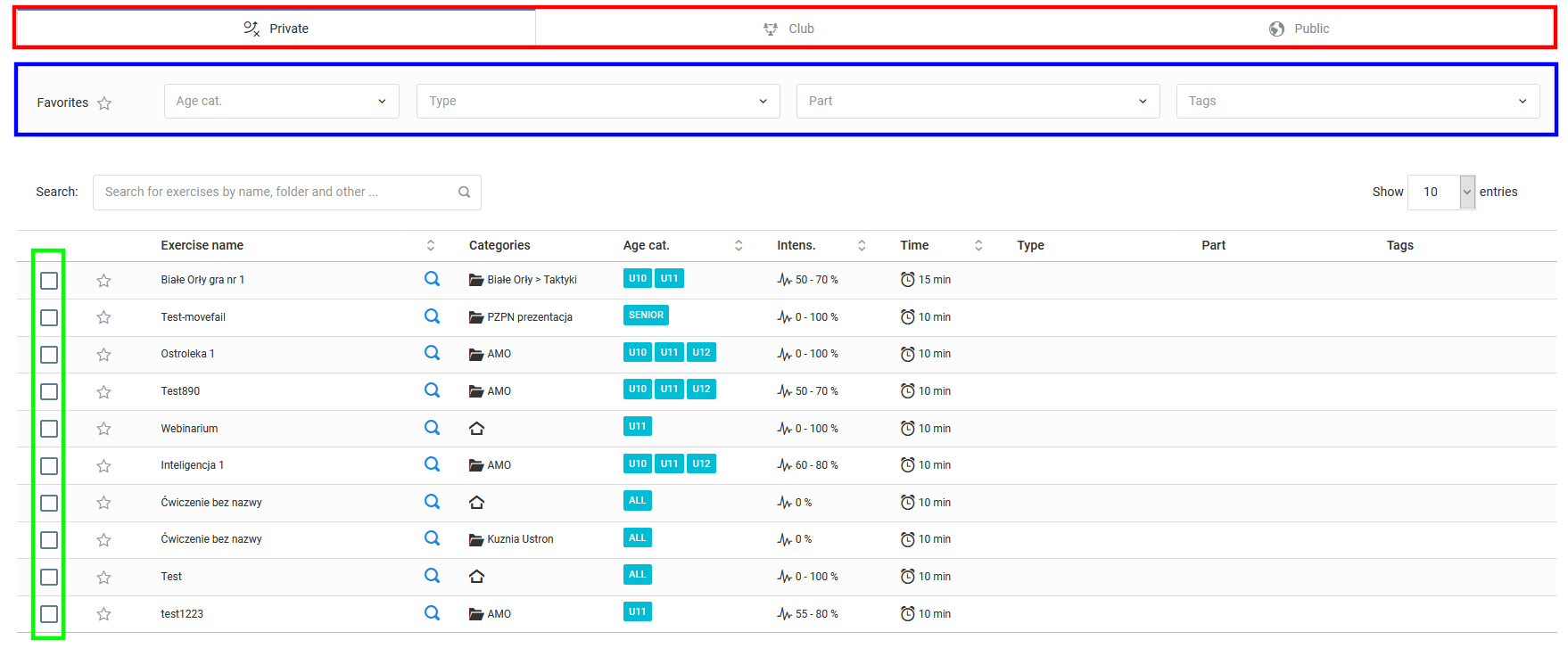Sort the table by Time column arrows
Image resolution: width=1568 pixels, height=648 pixels.
(978, 245)
